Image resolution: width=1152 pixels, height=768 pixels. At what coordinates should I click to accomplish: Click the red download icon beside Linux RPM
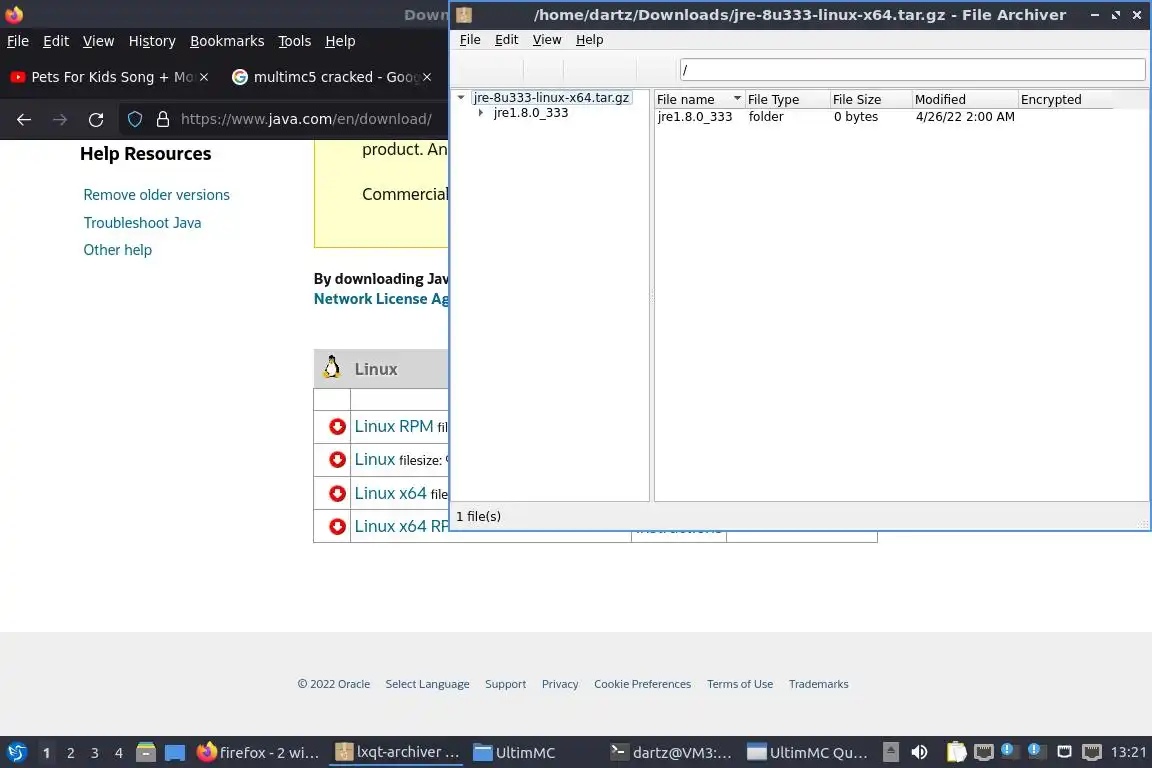(x=337, y=426)
